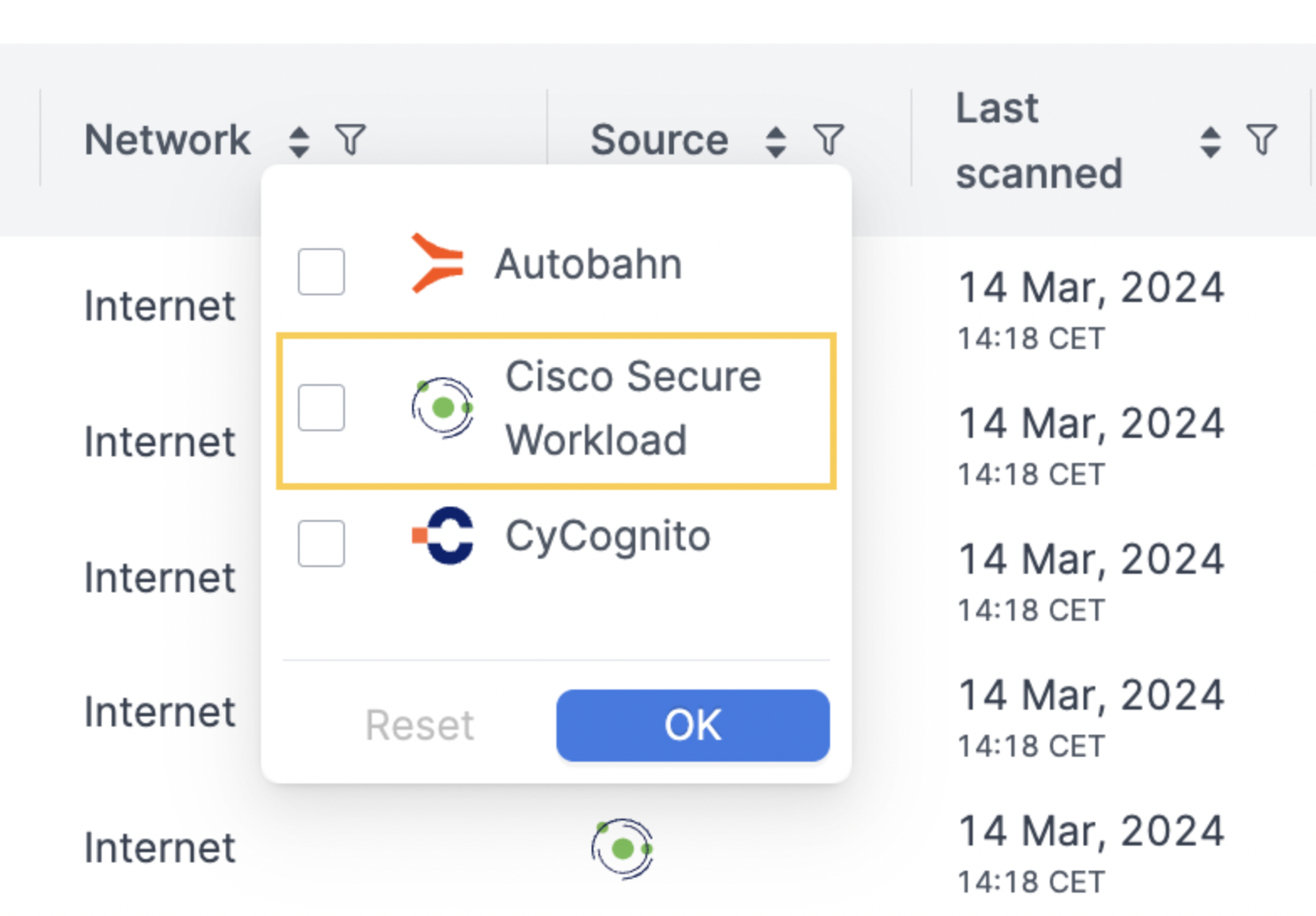The image size is (1316, 916).
Task: Click the Autobahn orange logo icon
Action: (x=437, y=263)
